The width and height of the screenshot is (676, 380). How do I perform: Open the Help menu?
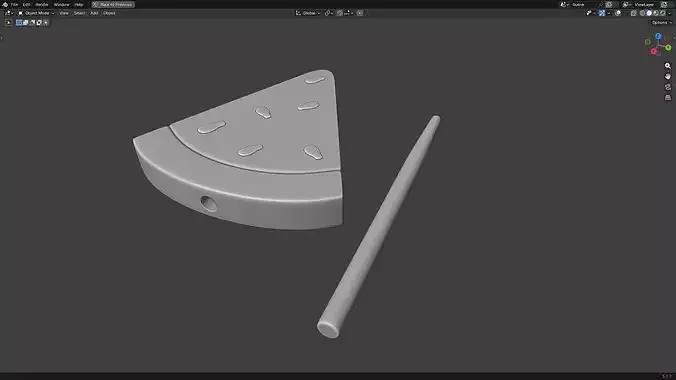(78, 4)
